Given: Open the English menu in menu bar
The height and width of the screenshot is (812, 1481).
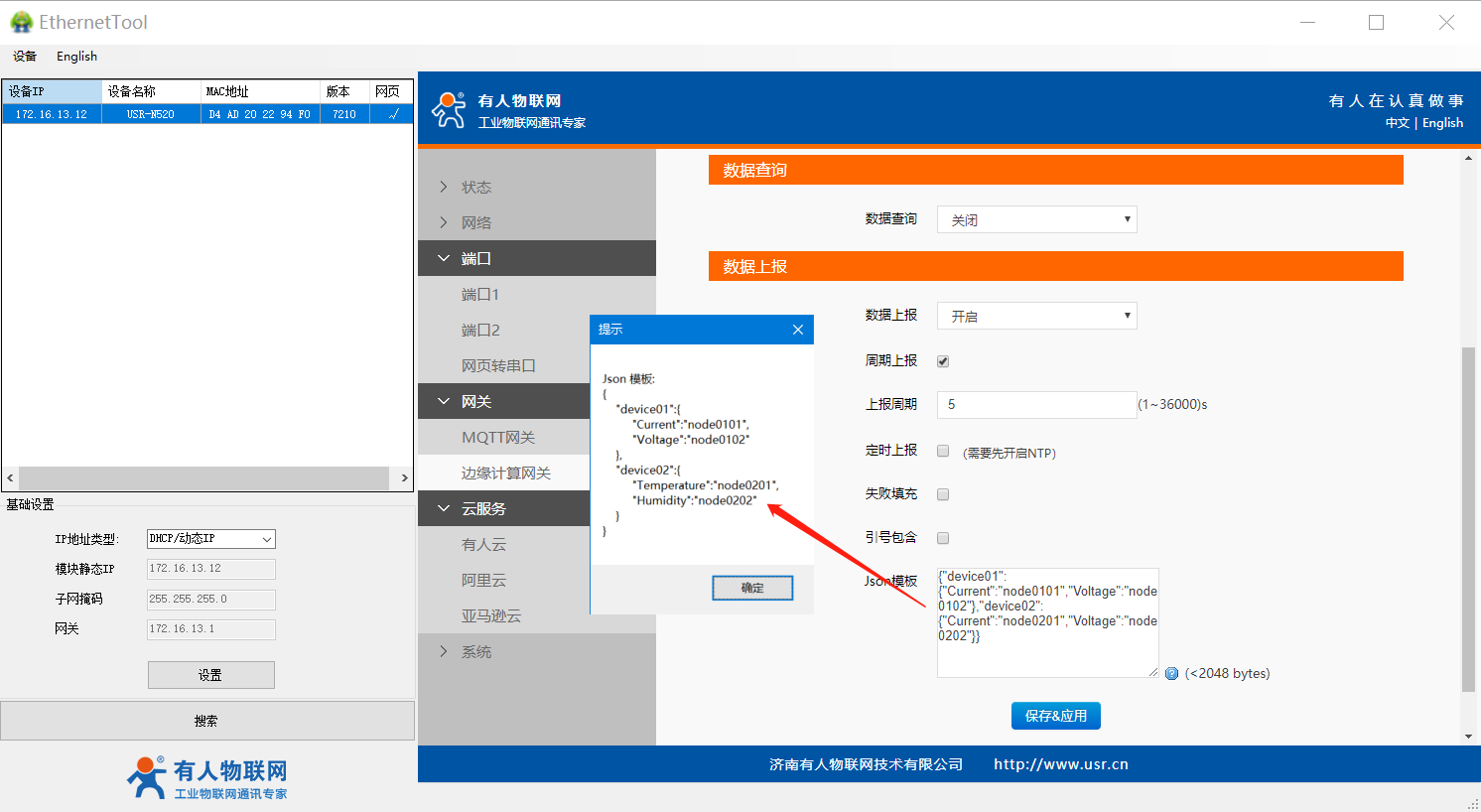Looking at the screenshot, I should [76, 57].
